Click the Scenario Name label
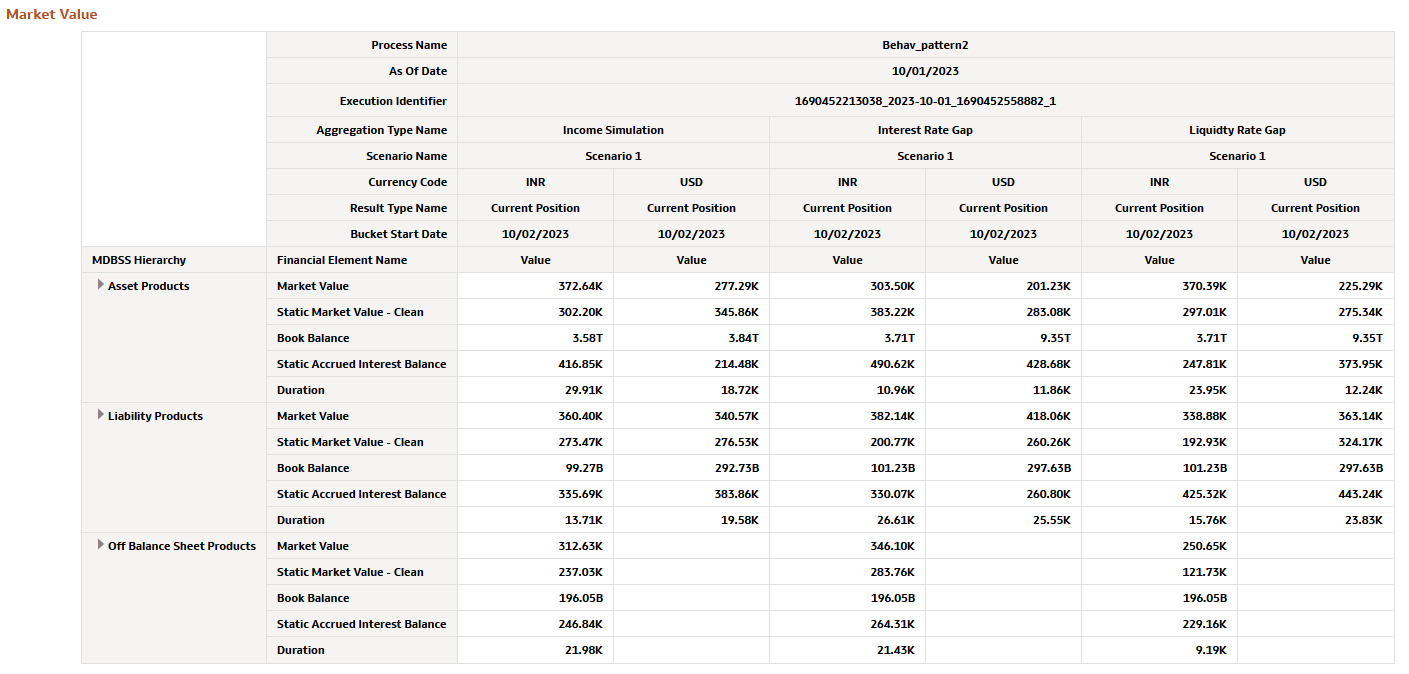This screenshot has width=1409, height=674. tap(406, 156)
